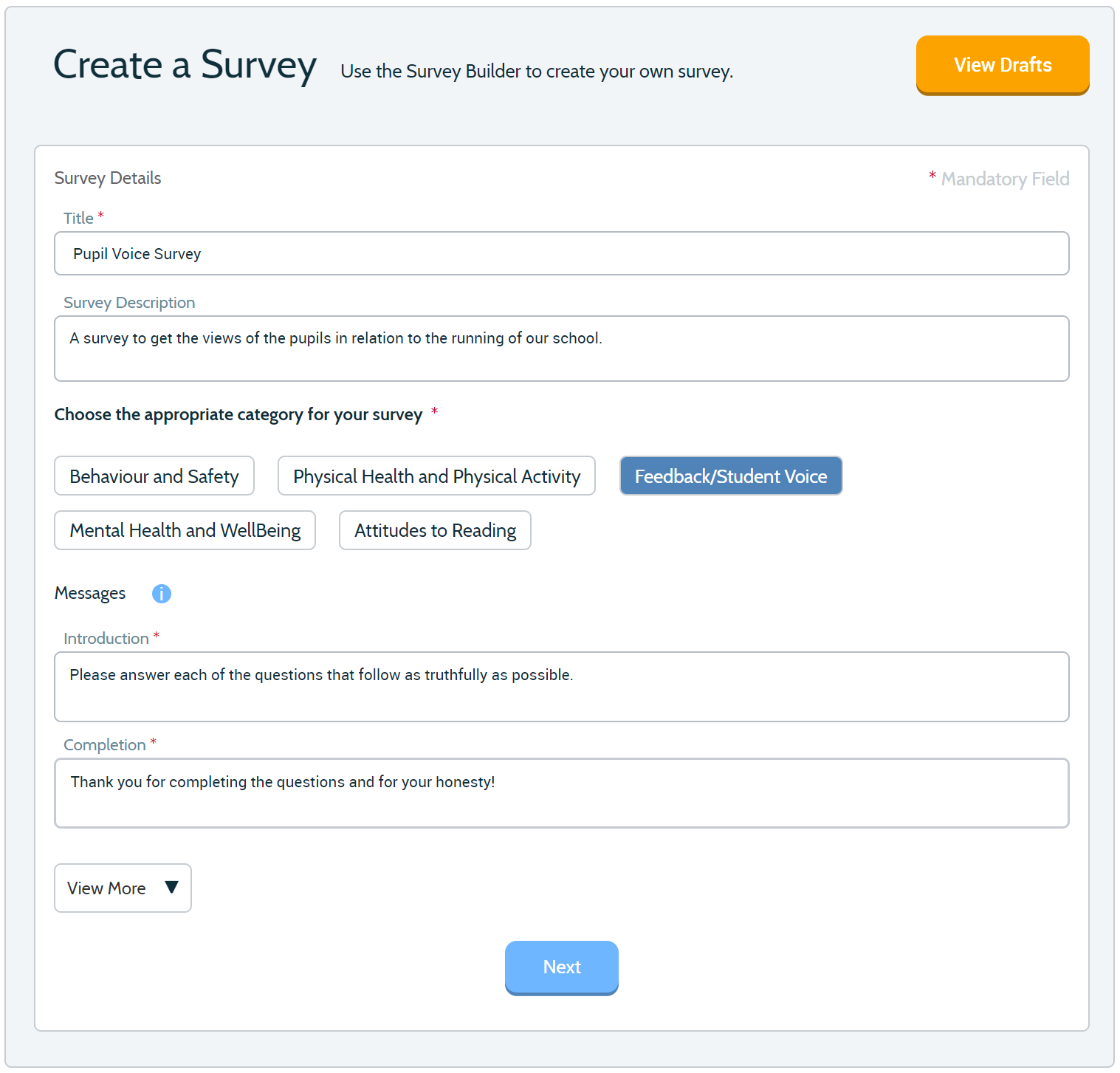Click the Survey Details section label
The width and height of the screenshot is (1120, 1073).
pos(108,178)
